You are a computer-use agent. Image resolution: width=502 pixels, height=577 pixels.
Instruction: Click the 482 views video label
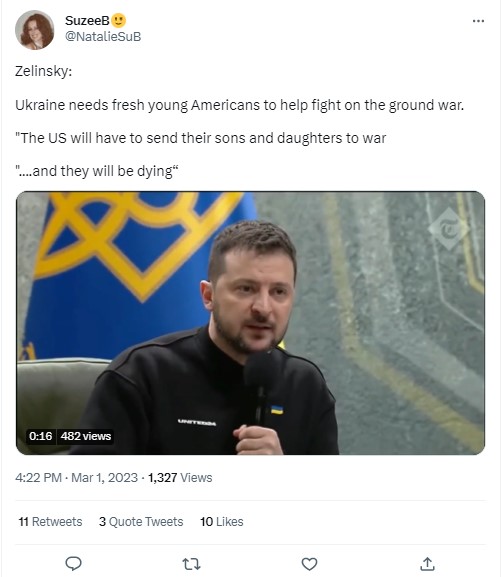point(86,436)
